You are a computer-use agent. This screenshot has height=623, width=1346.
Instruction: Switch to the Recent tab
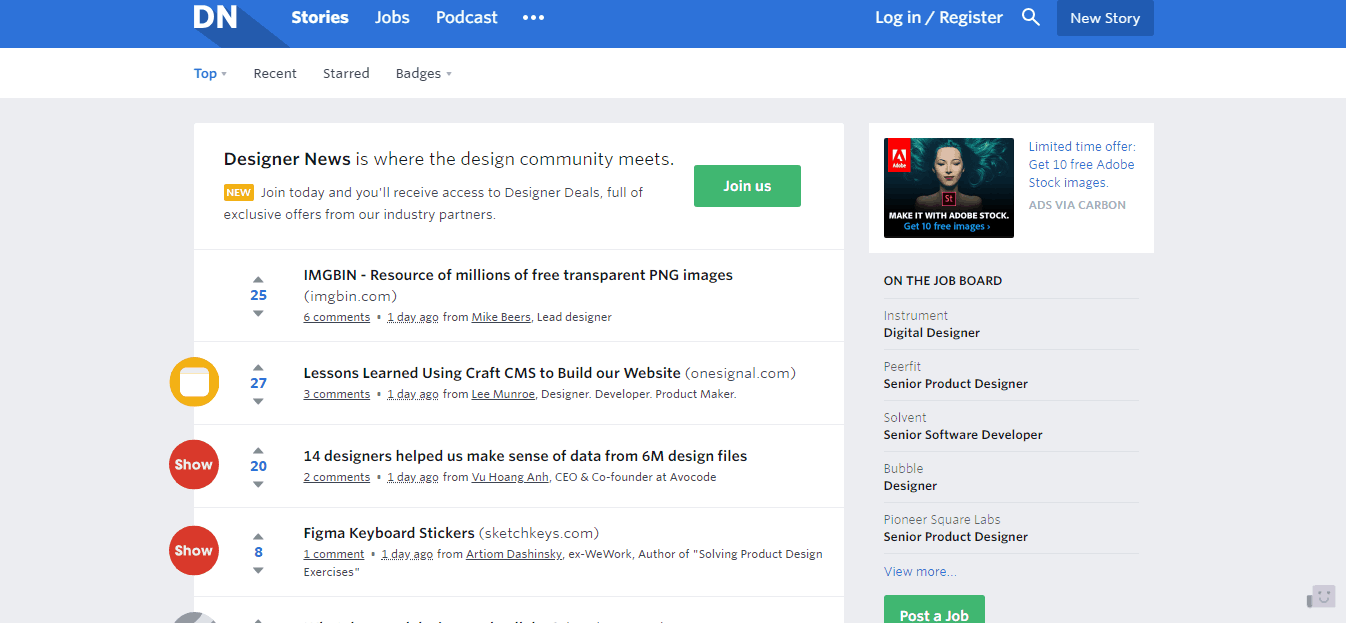pos(275,73)
